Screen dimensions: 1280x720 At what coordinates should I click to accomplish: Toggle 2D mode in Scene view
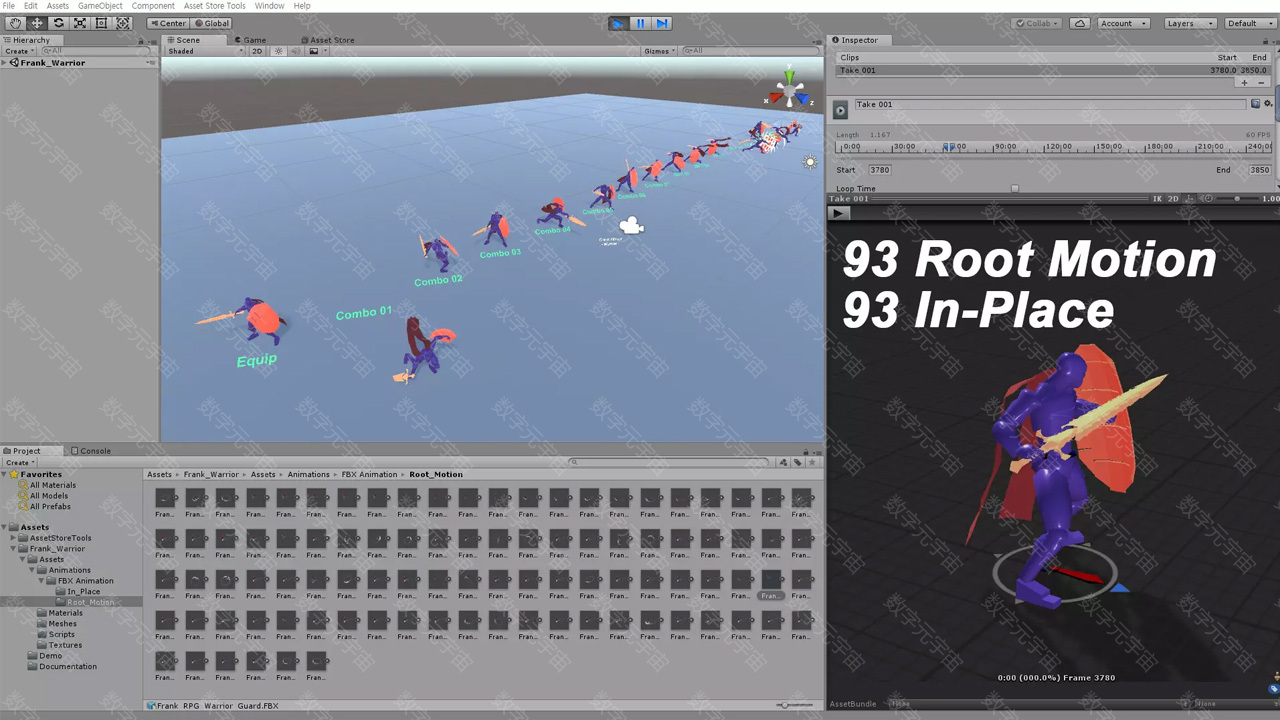(257, 51)
